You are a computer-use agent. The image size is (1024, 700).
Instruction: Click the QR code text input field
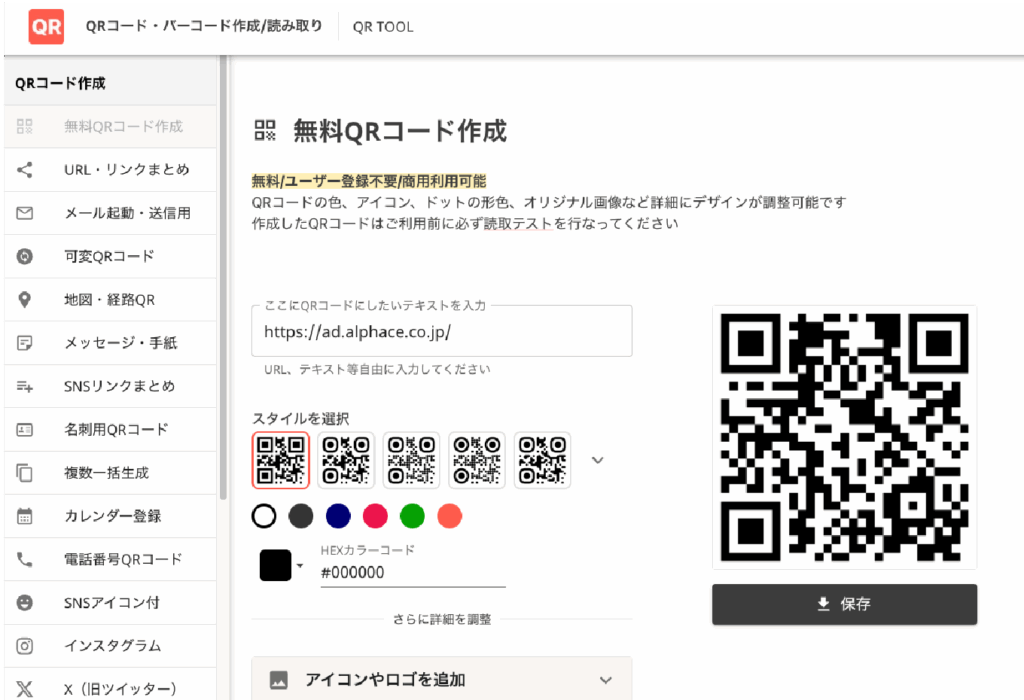[x=441, y=331]
